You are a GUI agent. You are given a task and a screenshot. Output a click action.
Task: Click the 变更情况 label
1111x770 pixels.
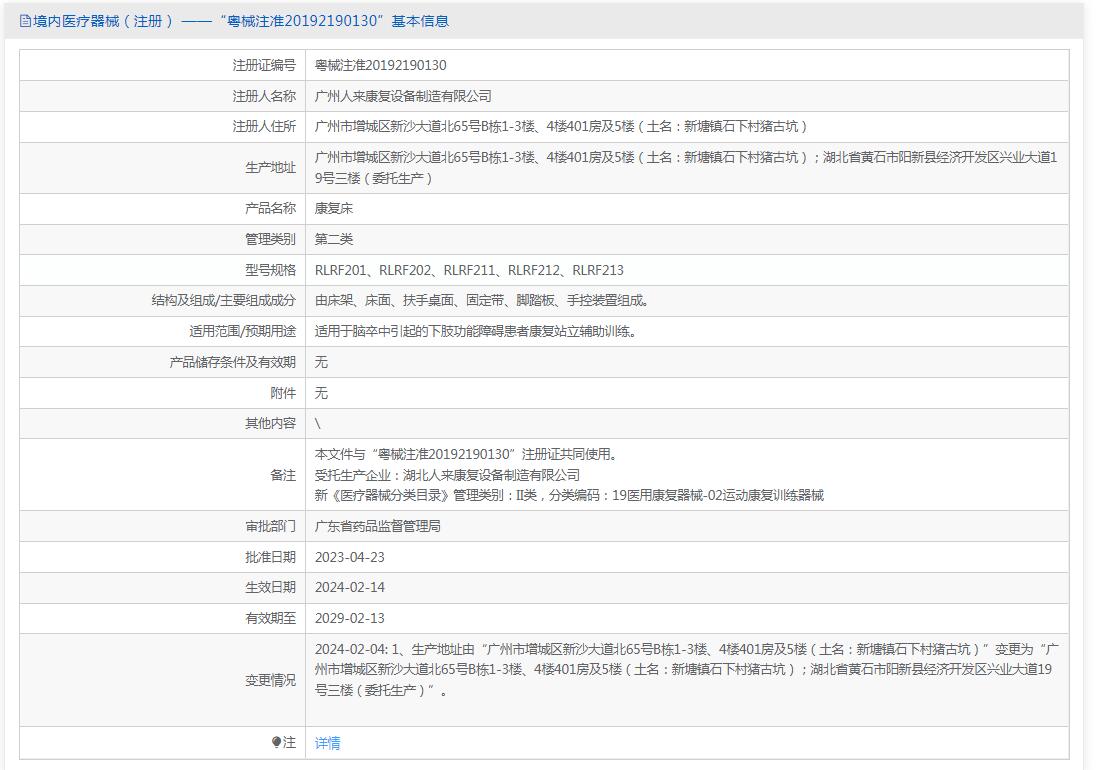tap(270, 680)
